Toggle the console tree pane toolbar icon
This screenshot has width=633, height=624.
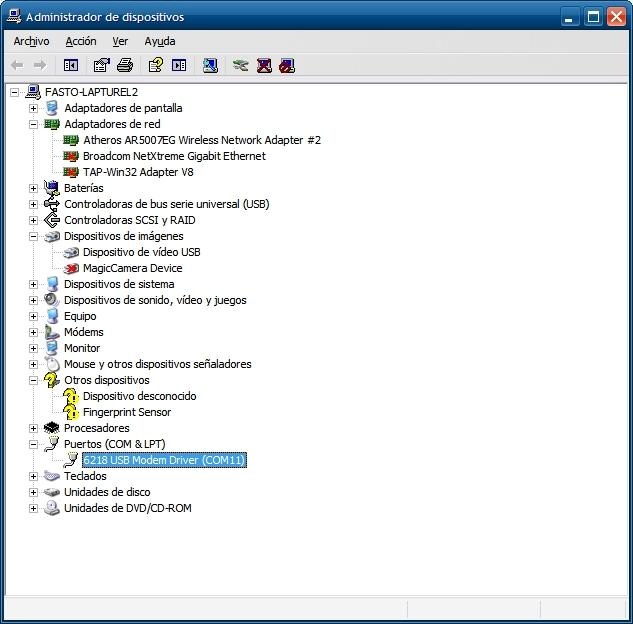click(x=71, y=65)
